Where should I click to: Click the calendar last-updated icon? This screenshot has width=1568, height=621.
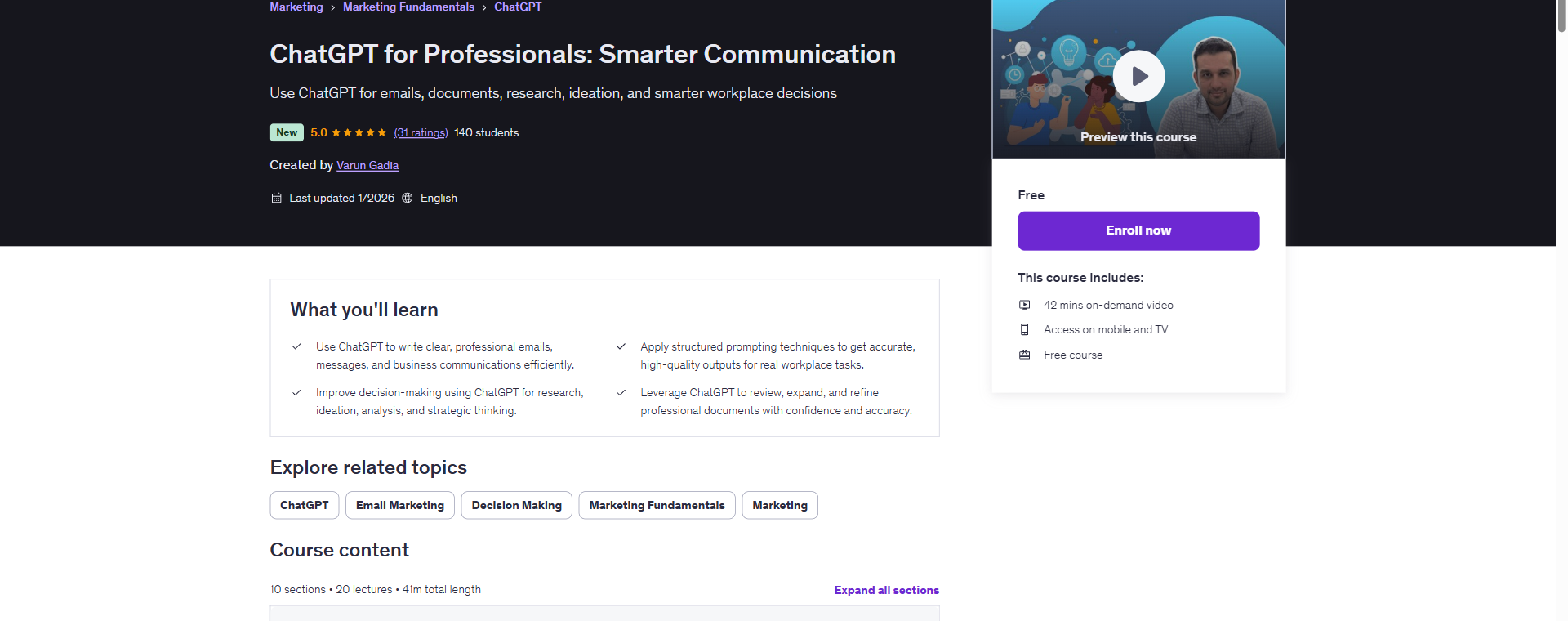point(276,198)
